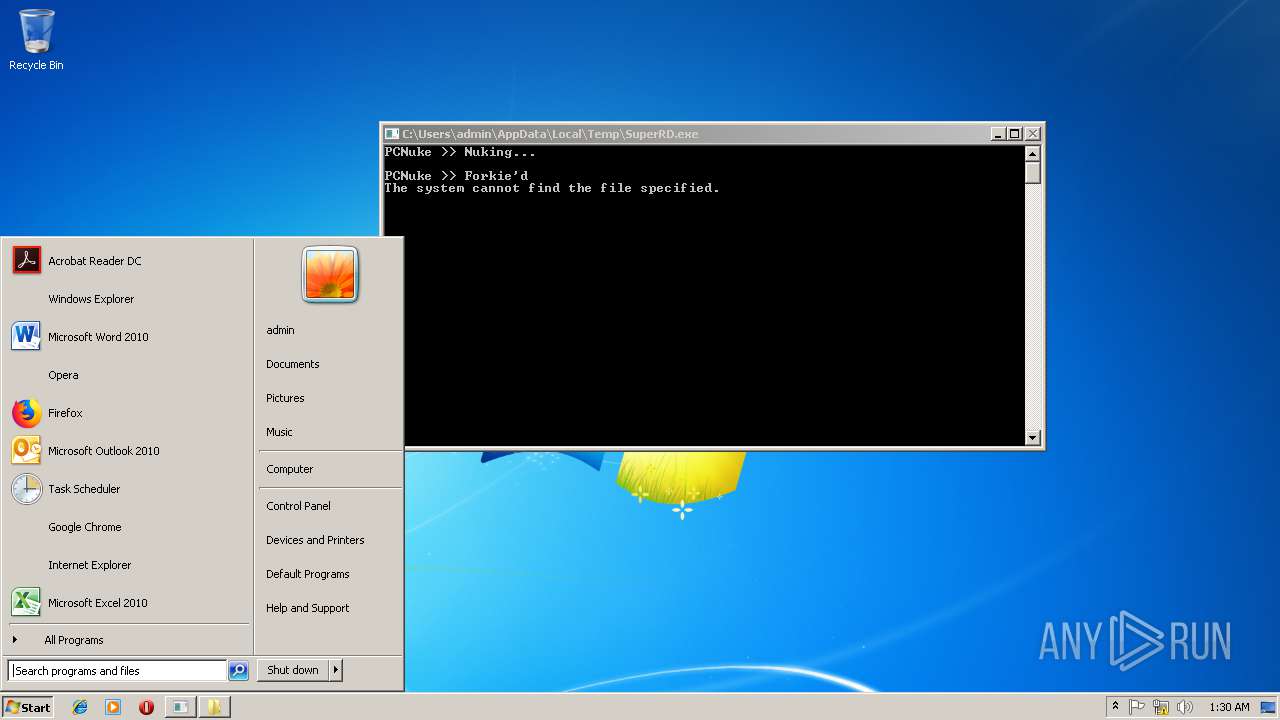Open Music from Start menu
Image resolution: width=1280 pixels, height=720 pixels.
(330, 432)
